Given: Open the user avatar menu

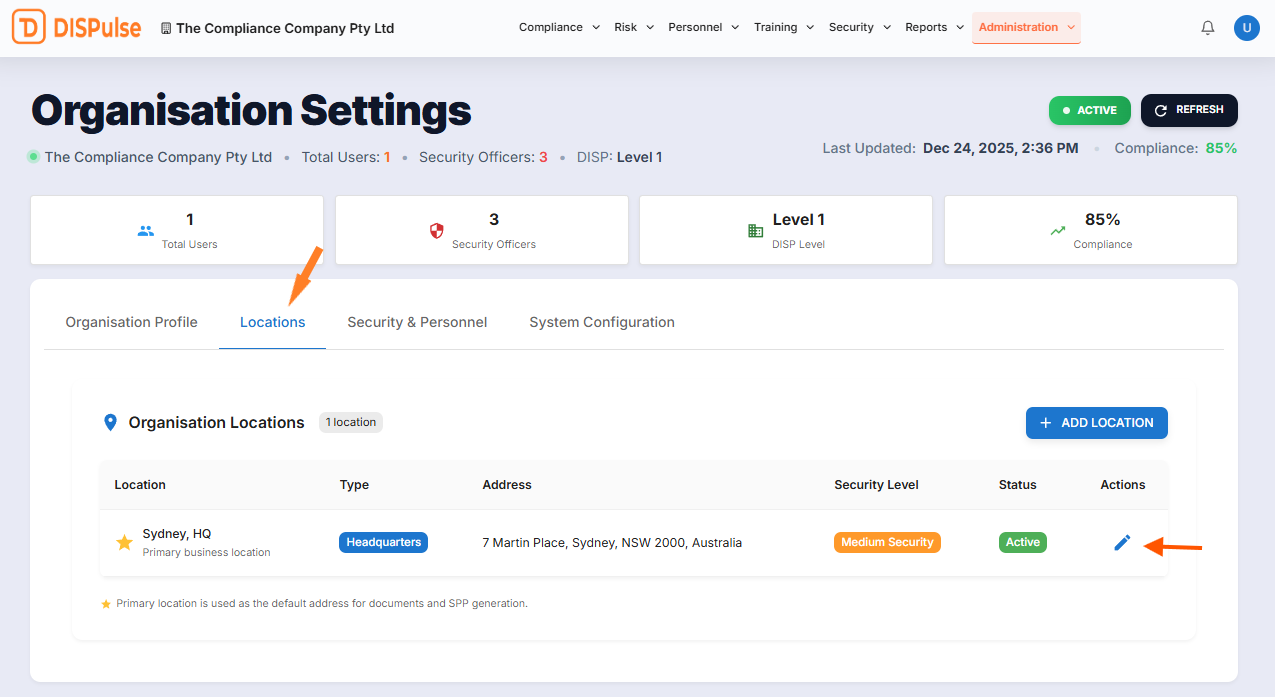Looking at the screenshot, I should [1246, 28].
